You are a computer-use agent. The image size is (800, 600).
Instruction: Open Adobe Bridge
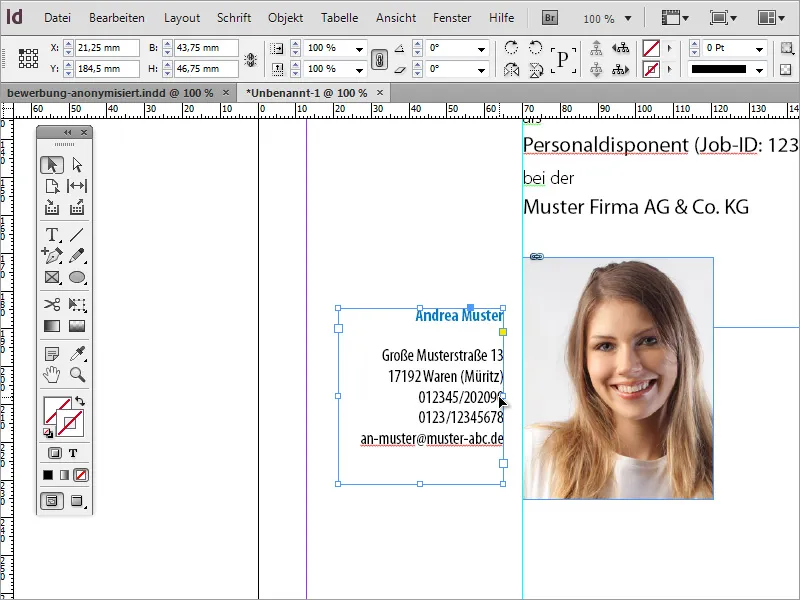point(549,18)
